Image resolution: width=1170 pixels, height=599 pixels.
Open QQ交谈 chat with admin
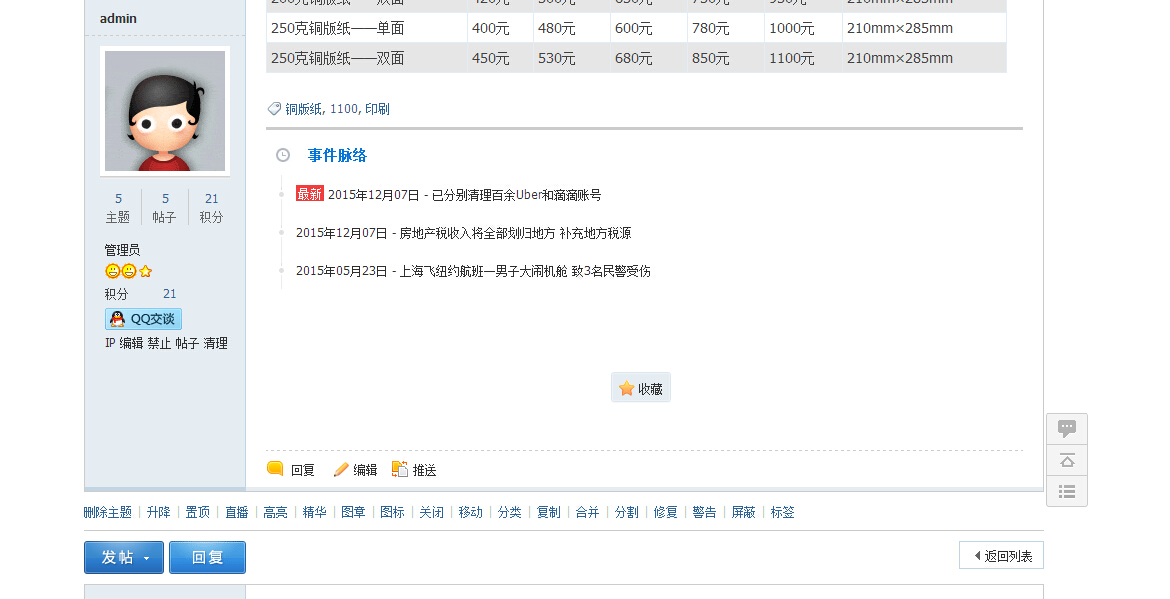(x=143, y=319)
